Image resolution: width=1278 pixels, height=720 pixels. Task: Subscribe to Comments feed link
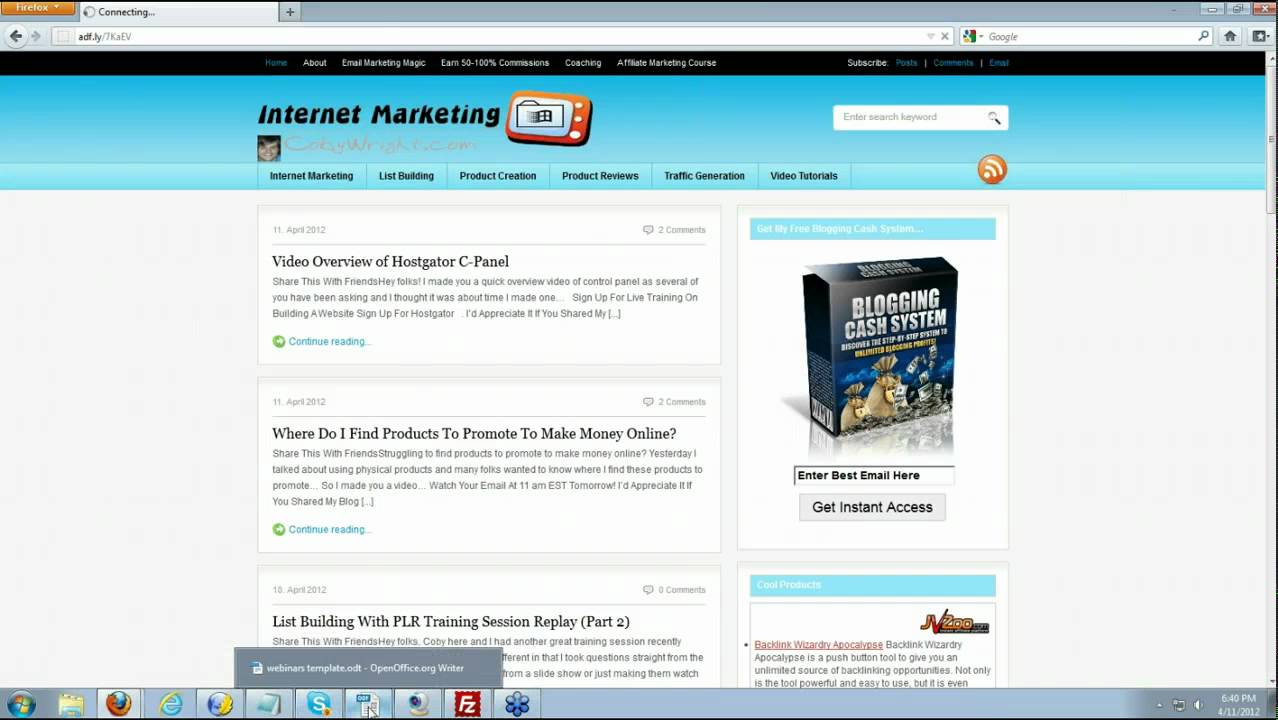click(x=953, y=62)
